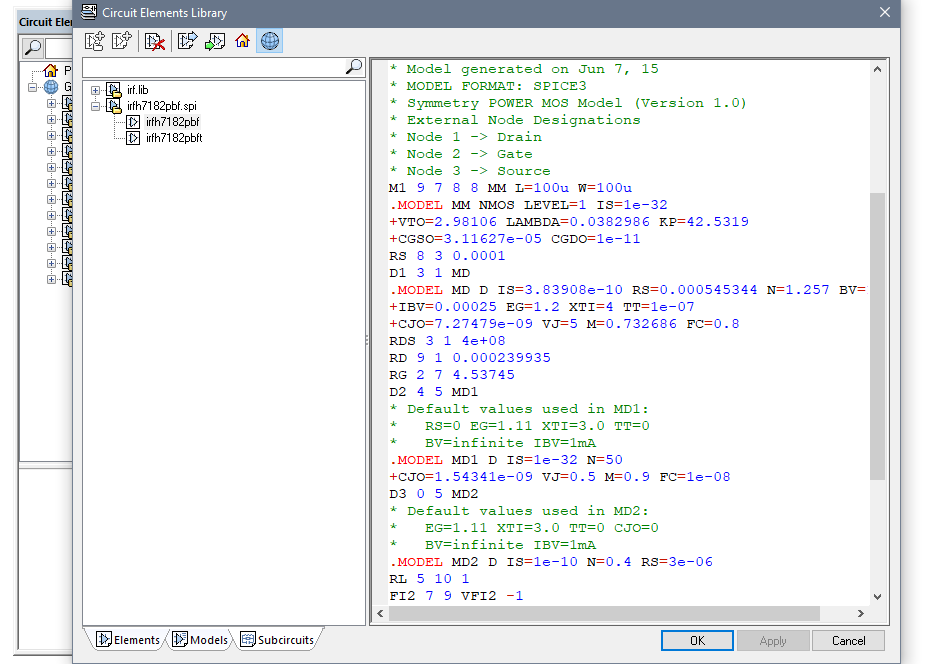Click the magnifier icon in dialog search box
Viewport: 936px width, 664px height.
coord(354,67)
